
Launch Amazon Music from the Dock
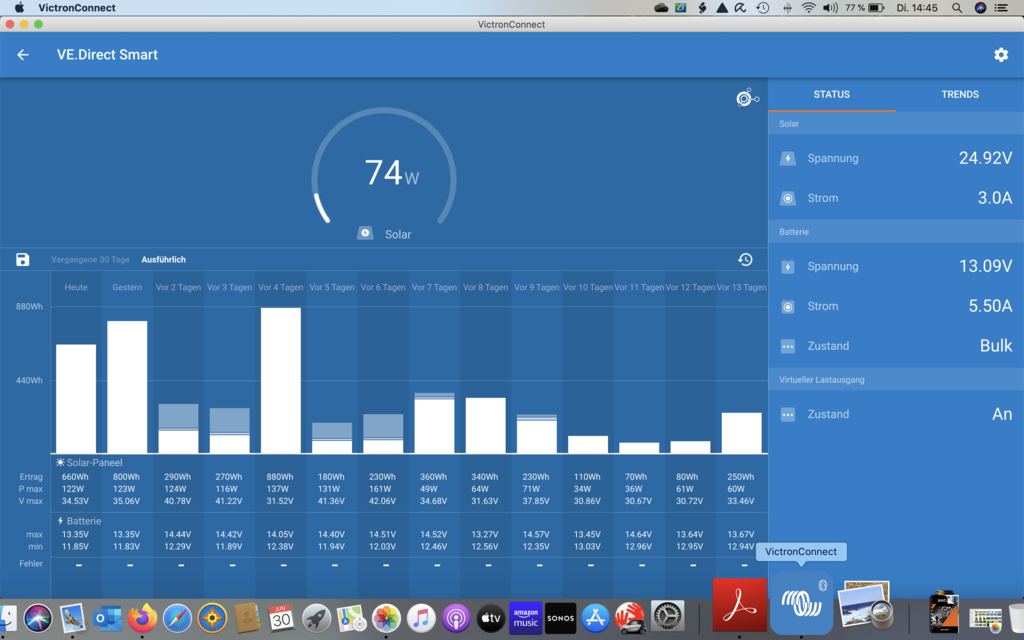[526, 618]
